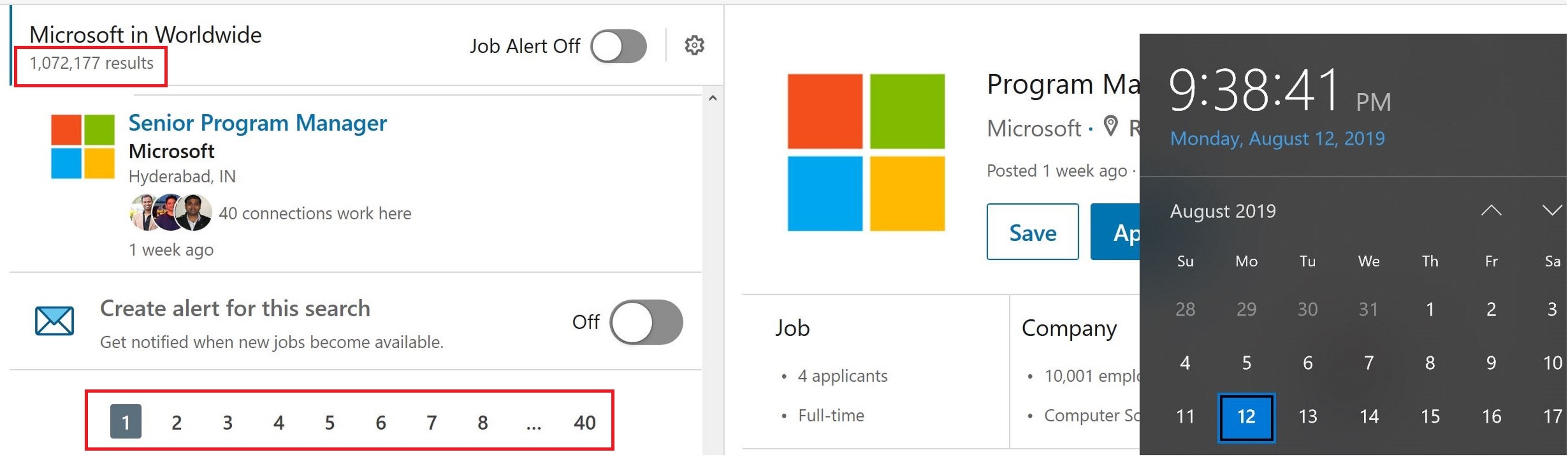
Task: Go to results page 2
Action: click(177, 422)
